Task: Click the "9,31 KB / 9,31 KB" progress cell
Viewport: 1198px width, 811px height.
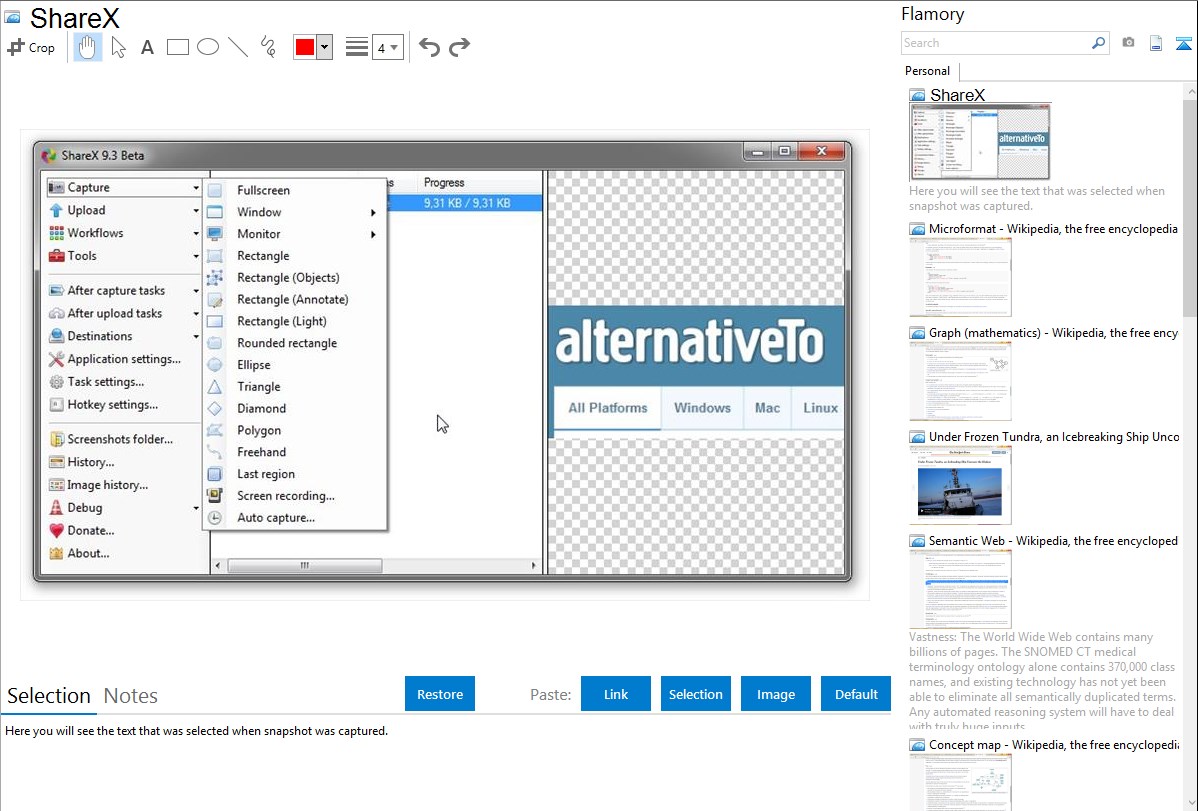Action: point(467,203)
